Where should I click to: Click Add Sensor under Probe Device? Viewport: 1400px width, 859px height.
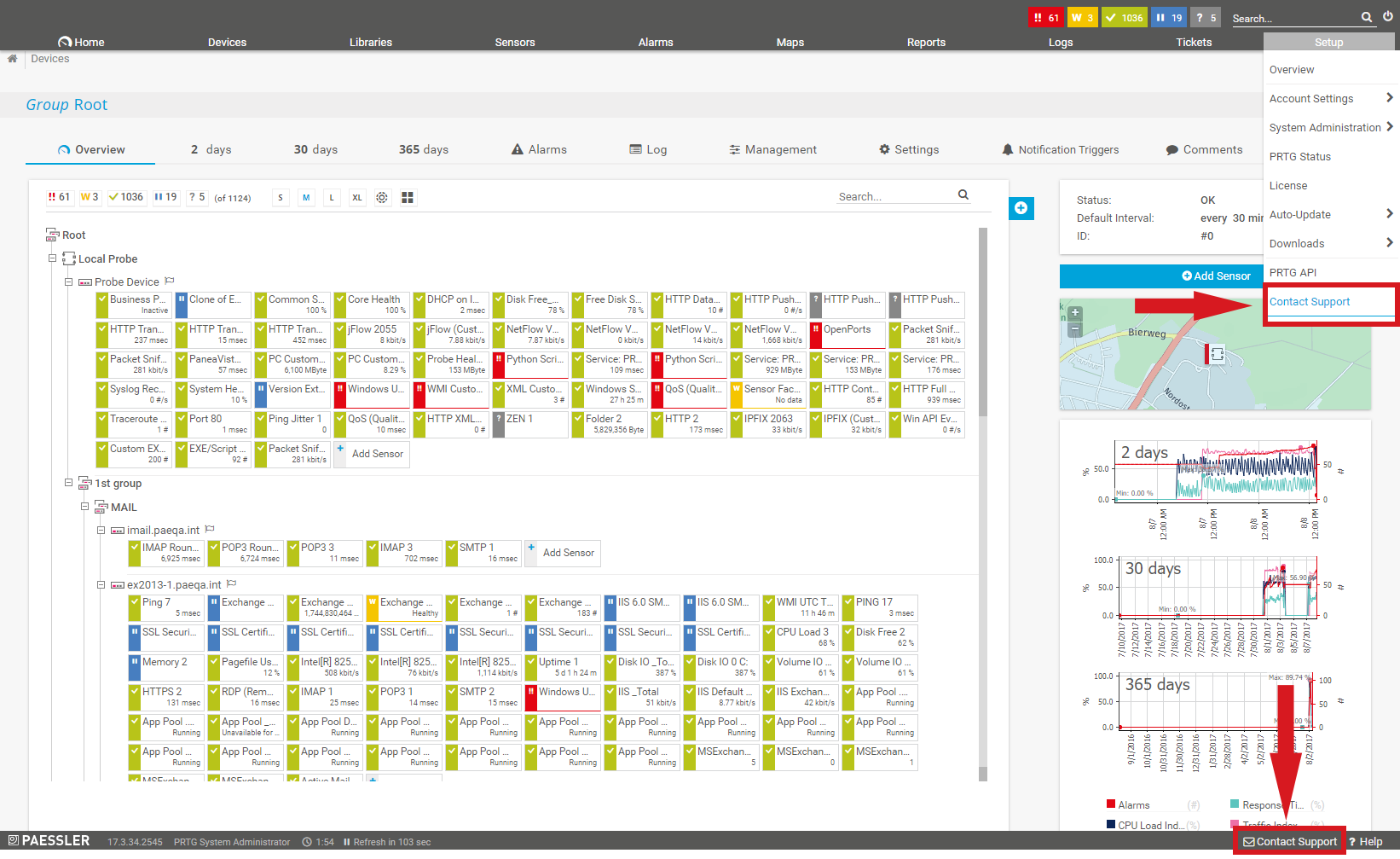371,454
